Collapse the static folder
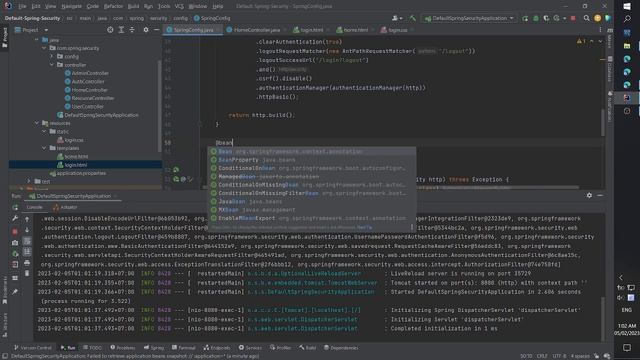Viewport: 640px width, 360px height. pos(44,131)
